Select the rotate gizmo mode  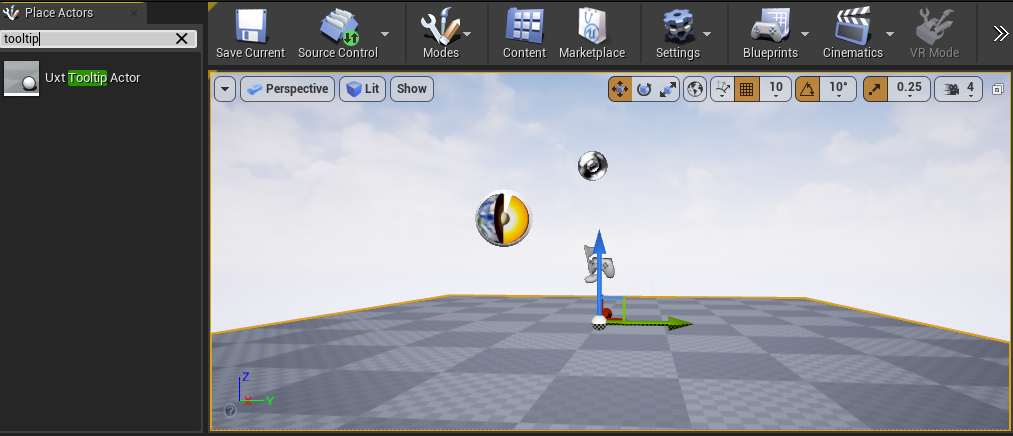coord(644,89)
